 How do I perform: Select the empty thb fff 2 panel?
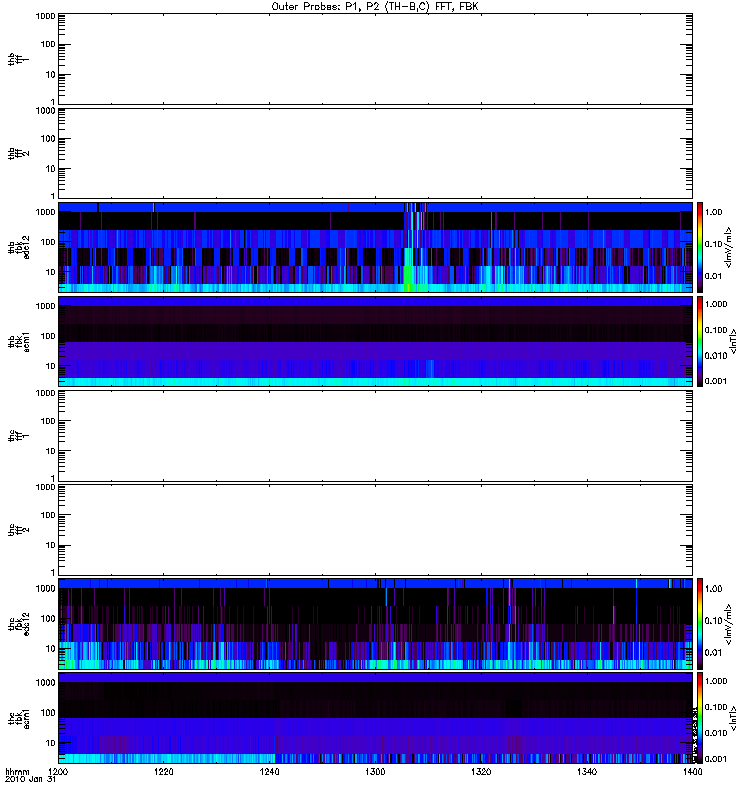point(375,153)
